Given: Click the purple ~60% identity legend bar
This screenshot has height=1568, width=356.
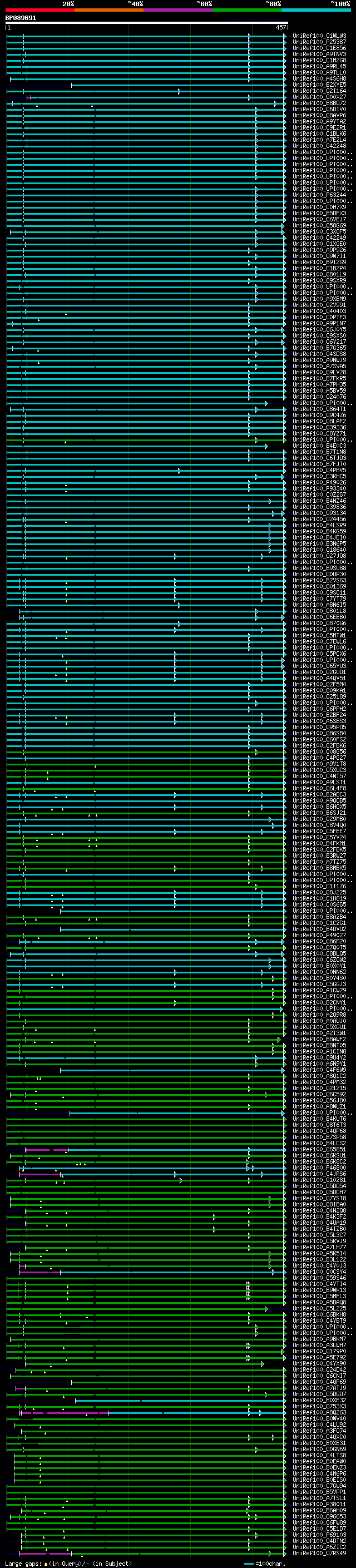Looking at the screenshot, I should click(179, 11).
